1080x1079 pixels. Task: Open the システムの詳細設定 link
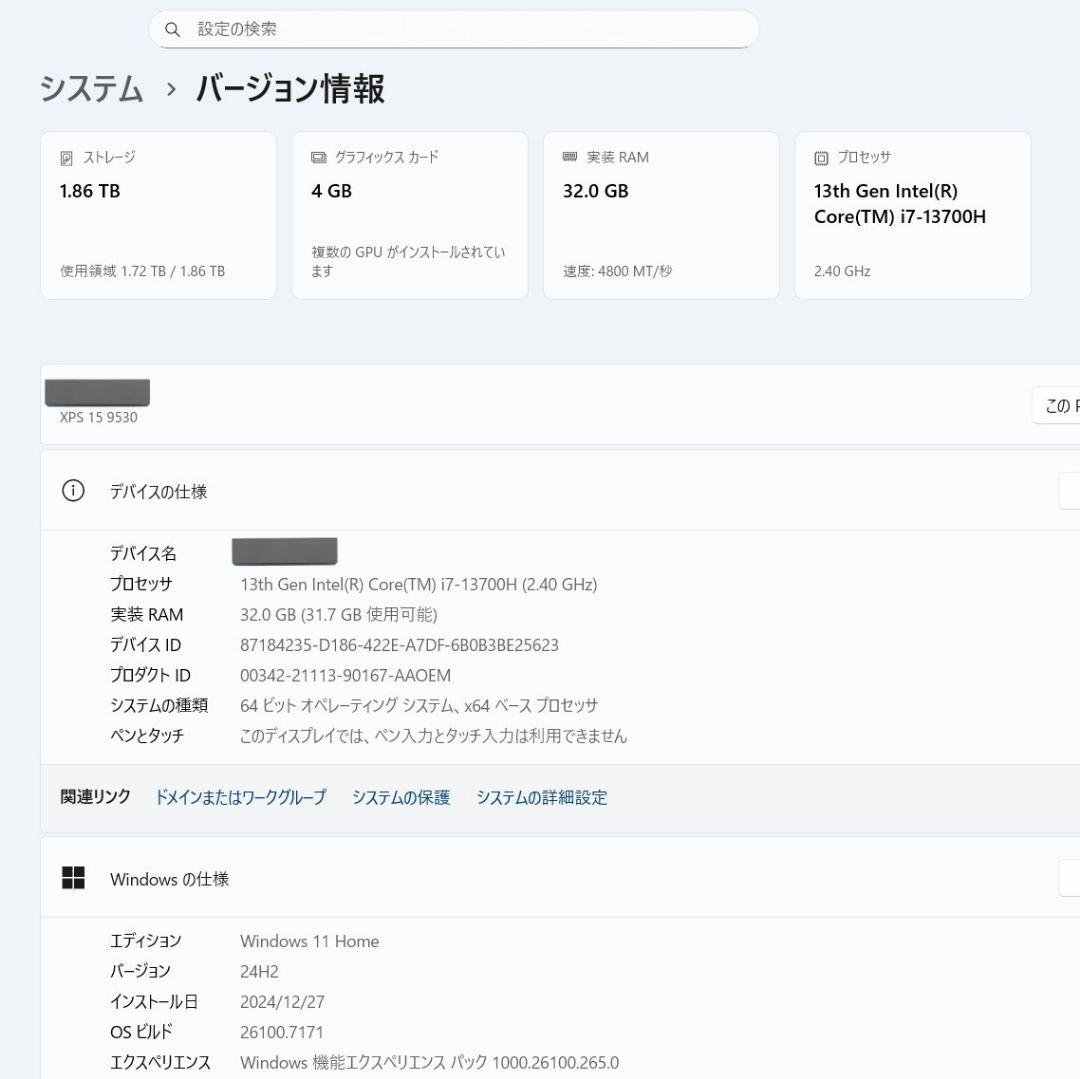541,798
